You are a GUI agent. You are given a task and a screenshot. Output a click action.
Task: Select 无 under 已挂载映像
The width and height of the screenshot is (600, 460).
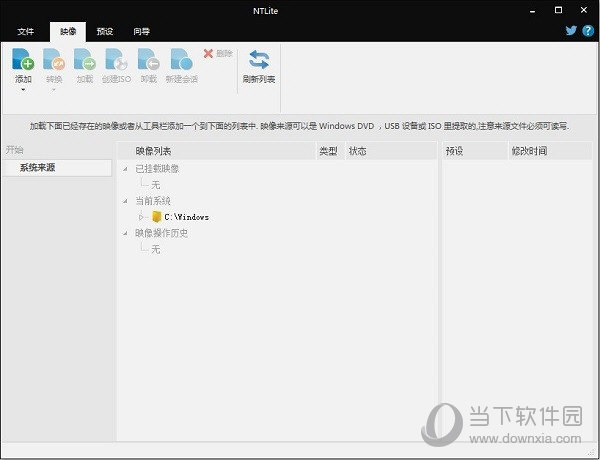point(155,185)
